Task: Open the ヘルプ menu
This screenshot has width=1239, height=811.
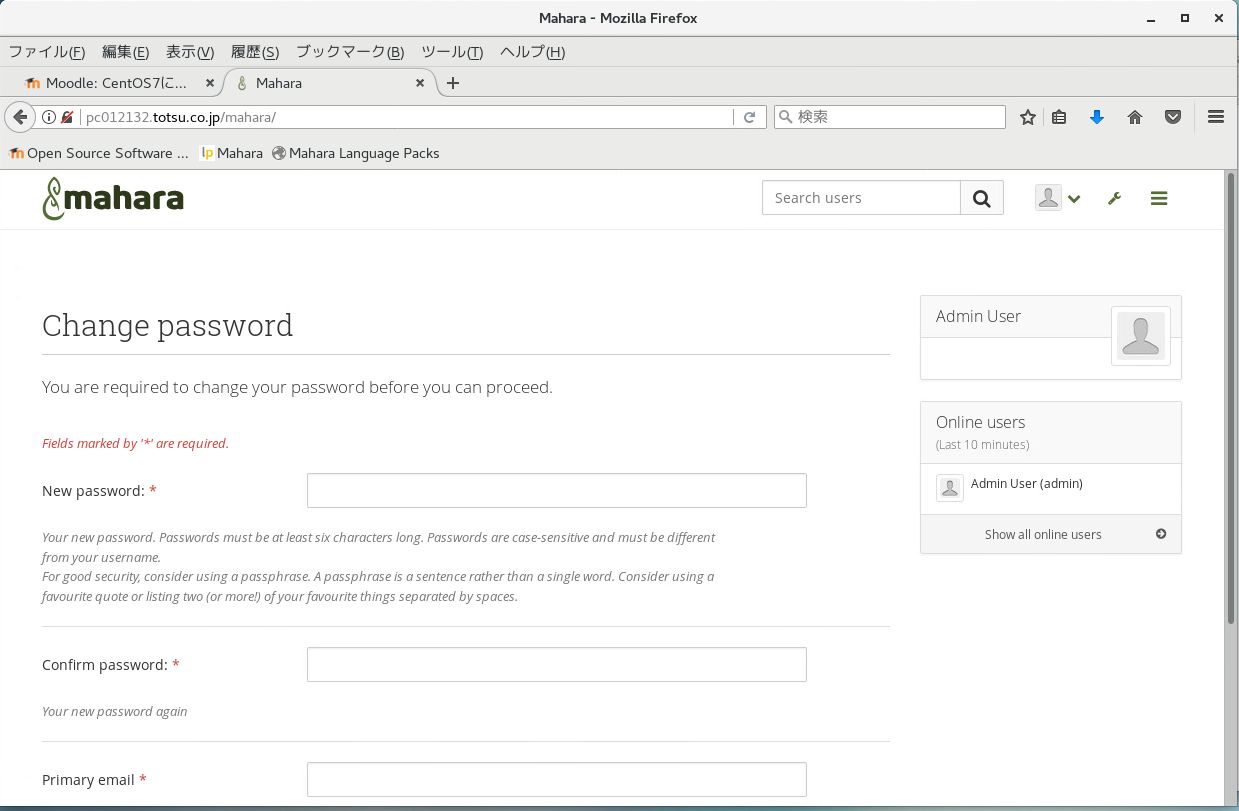Action: (x=532, y=52)
